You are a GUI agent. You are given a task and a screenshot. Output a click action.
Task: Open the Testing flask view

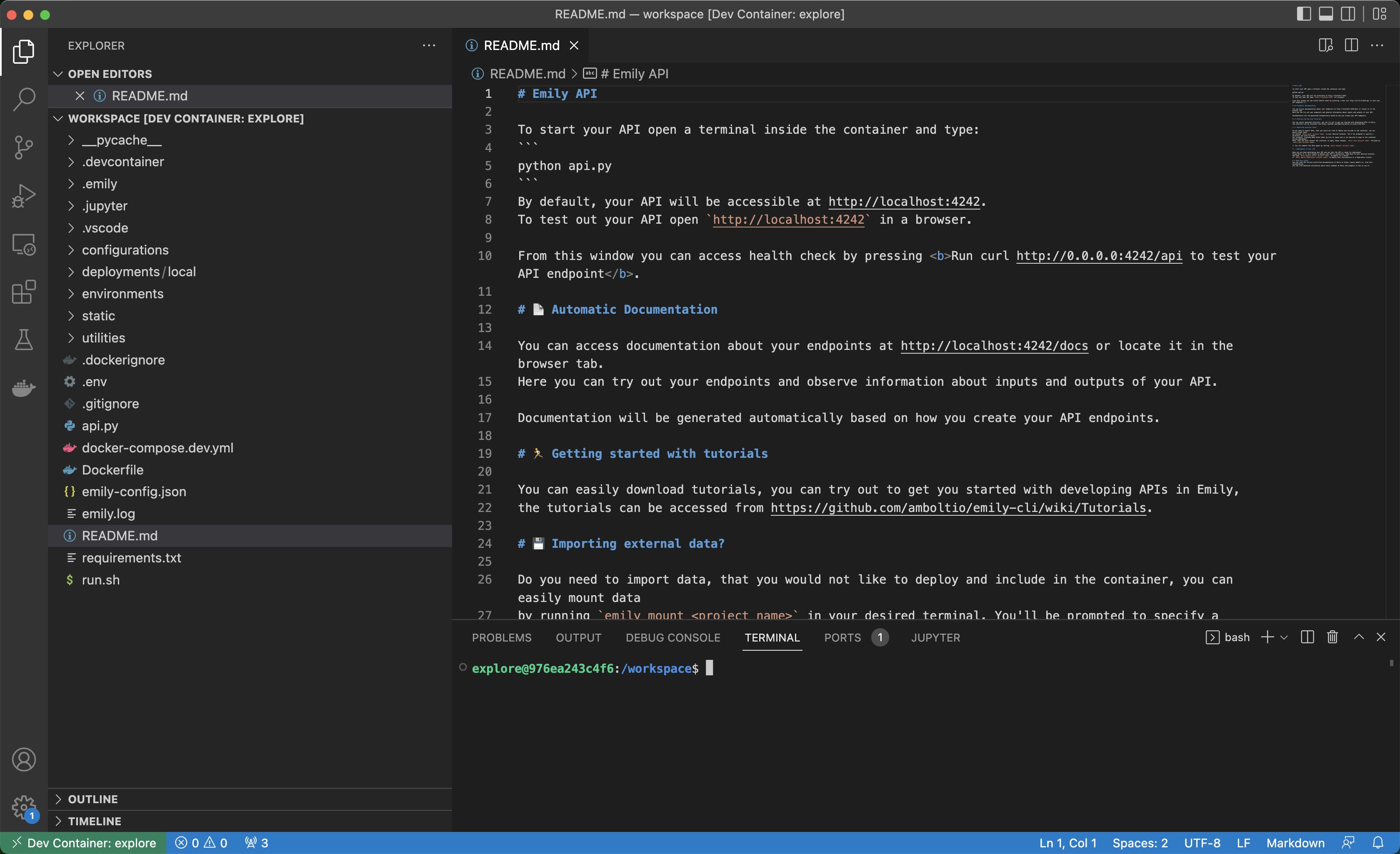click(23, 340)
